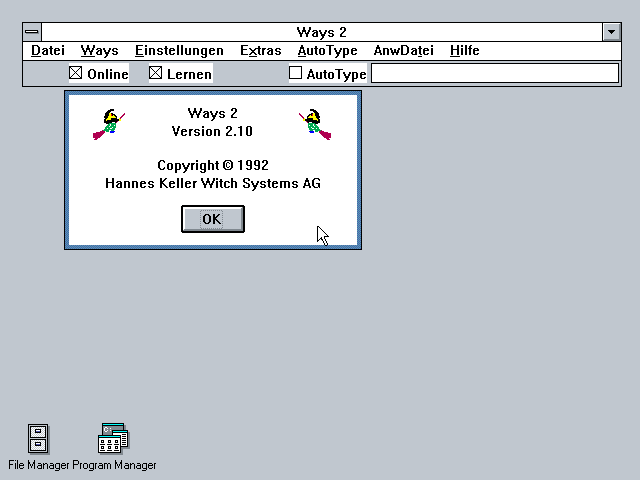Open the Ways menu

[x=100, y=51]
